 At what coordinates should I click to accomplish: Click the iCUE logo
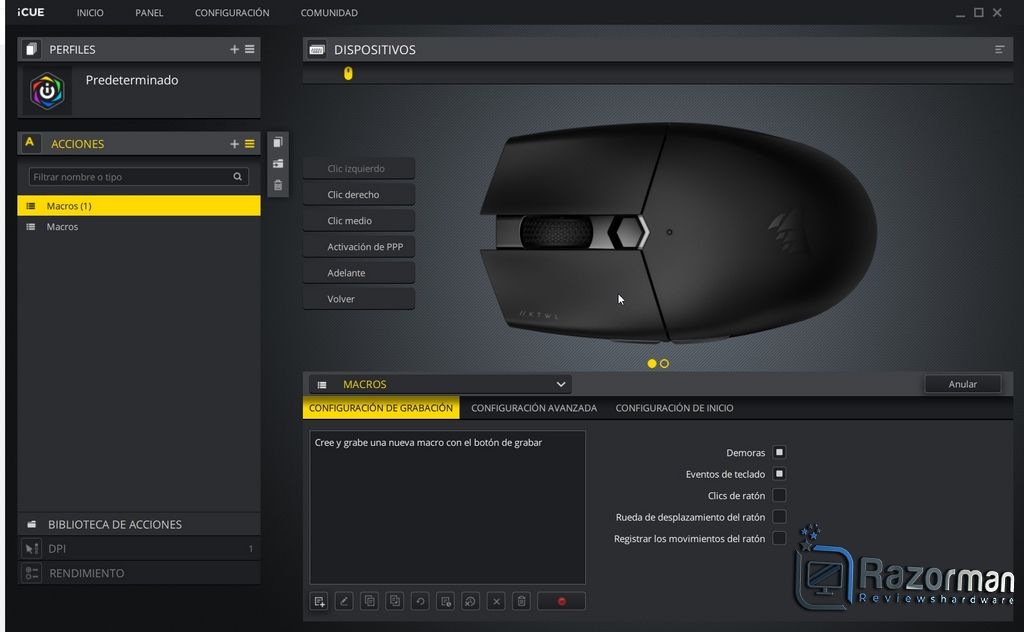pos(31,12)
